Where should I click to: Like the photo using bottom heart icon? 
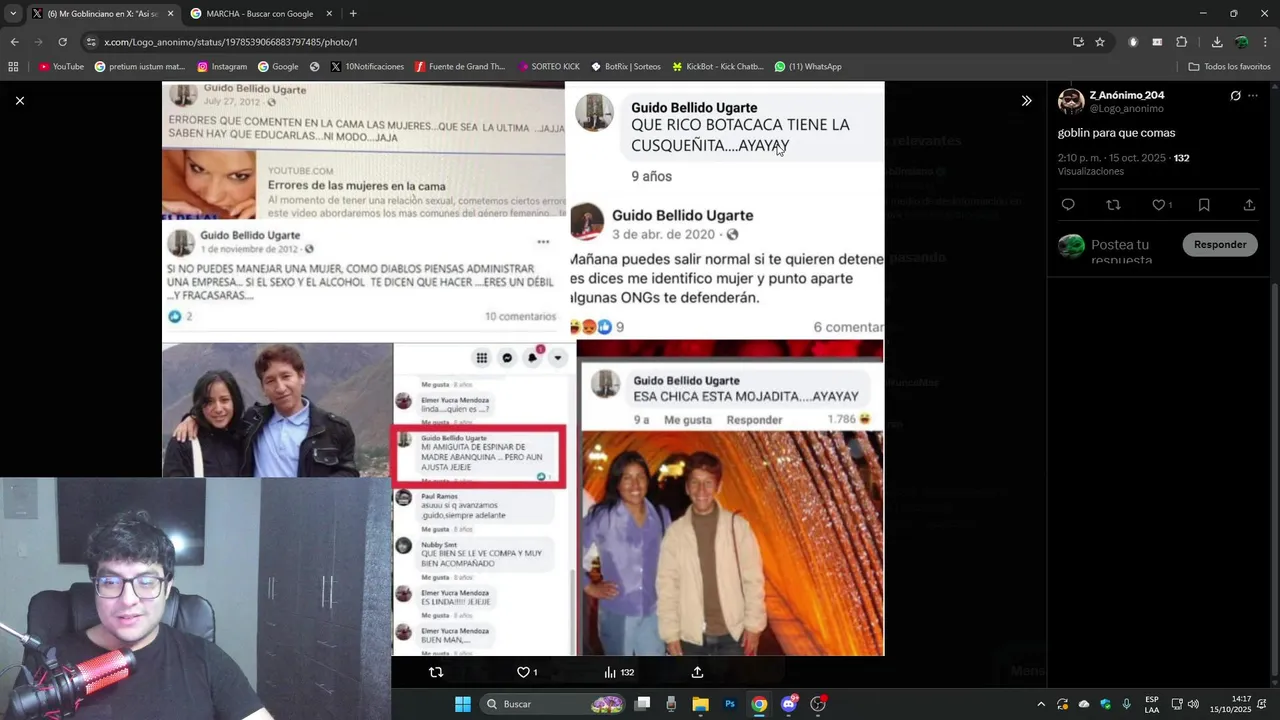[x=523, y=672]
